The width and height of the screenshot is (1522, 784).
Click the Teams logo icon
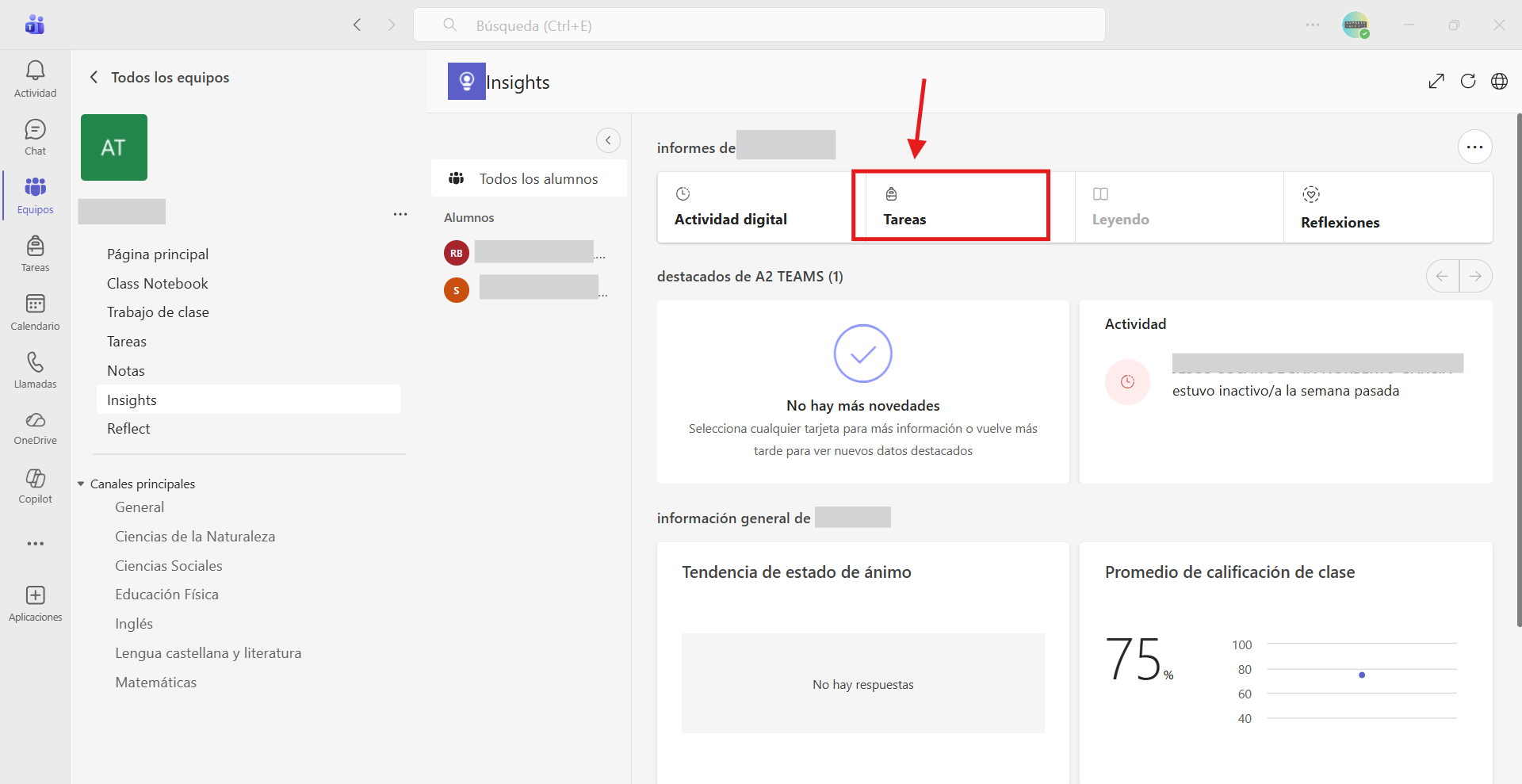35,25
